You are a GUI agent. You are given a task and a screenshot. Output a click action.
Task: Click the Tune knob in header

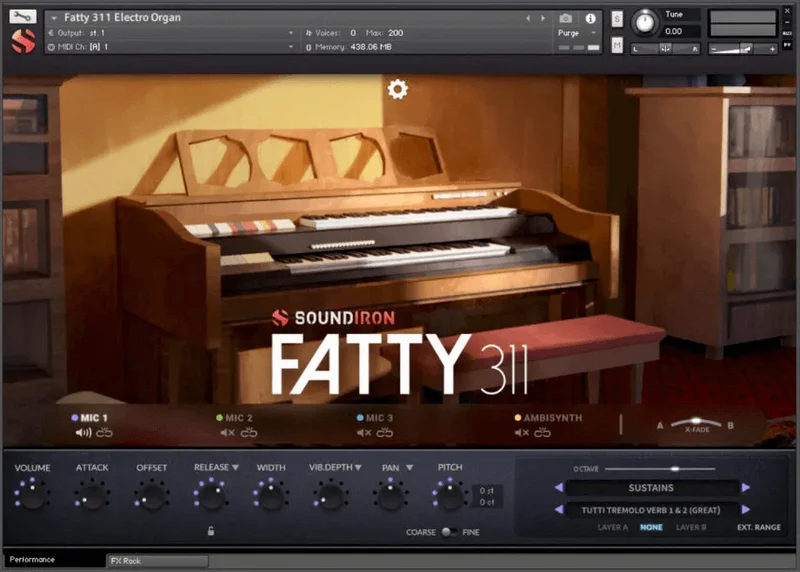(x=645, y=23)
